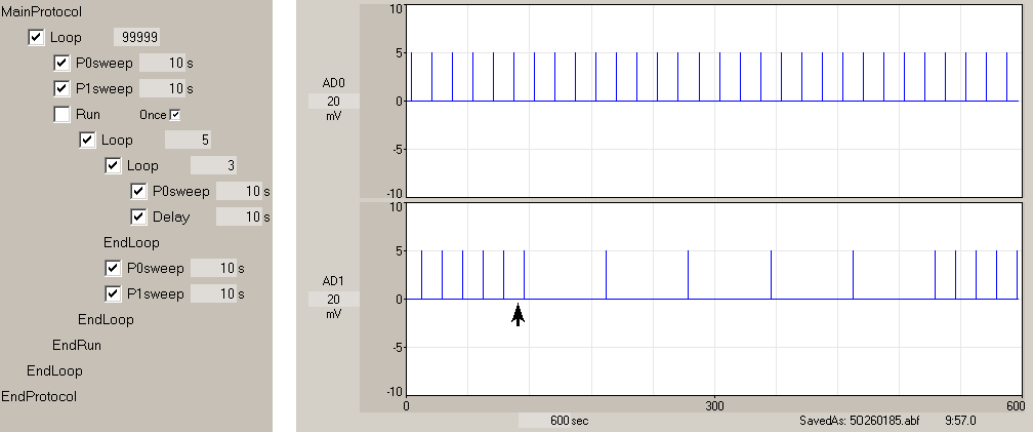
Task: Edit the AD0 20 mV scale field
Action: pyautogui.click(x=334, y=101)
